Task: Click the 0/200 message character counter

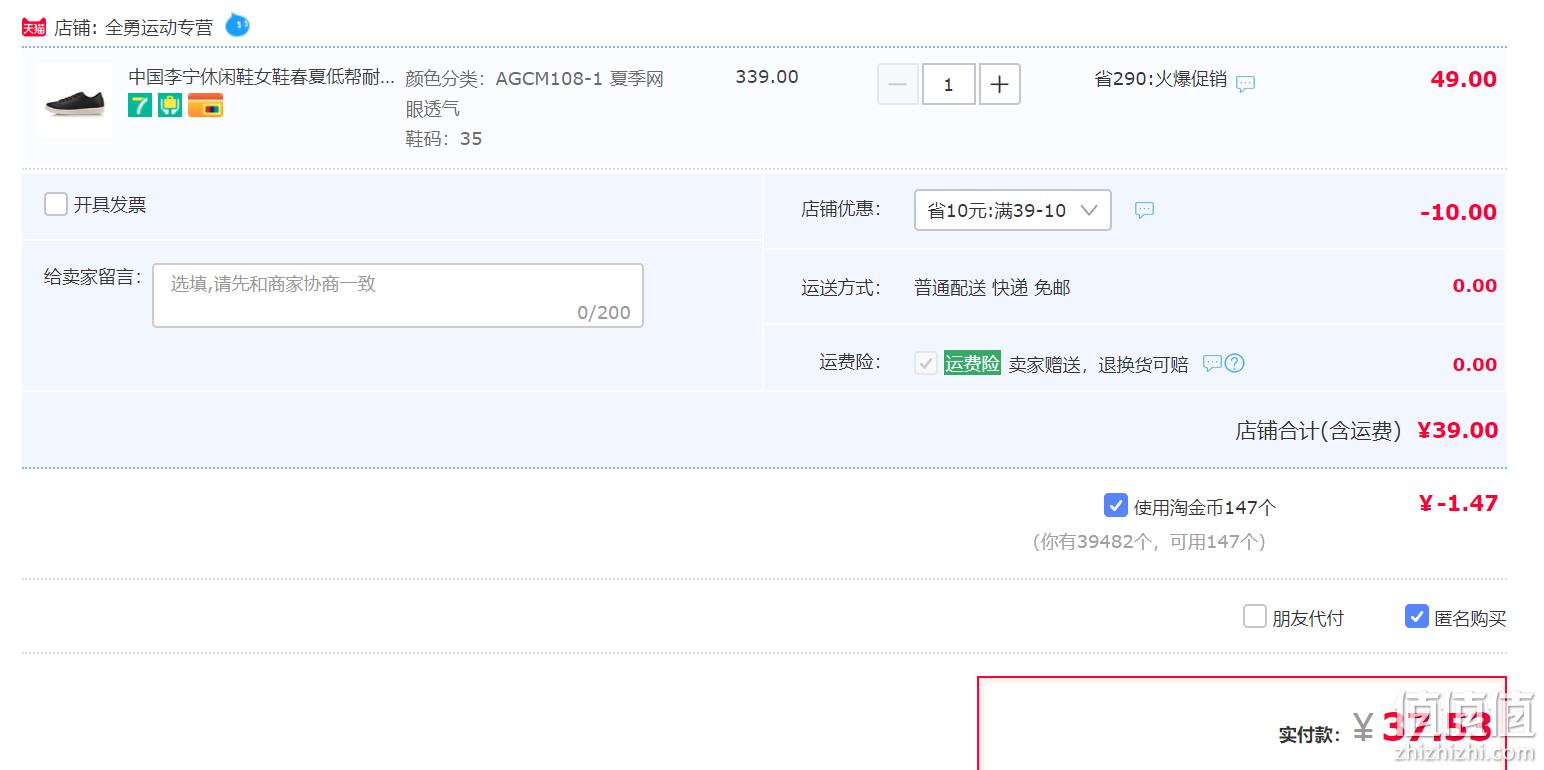Action: [604, 313]
